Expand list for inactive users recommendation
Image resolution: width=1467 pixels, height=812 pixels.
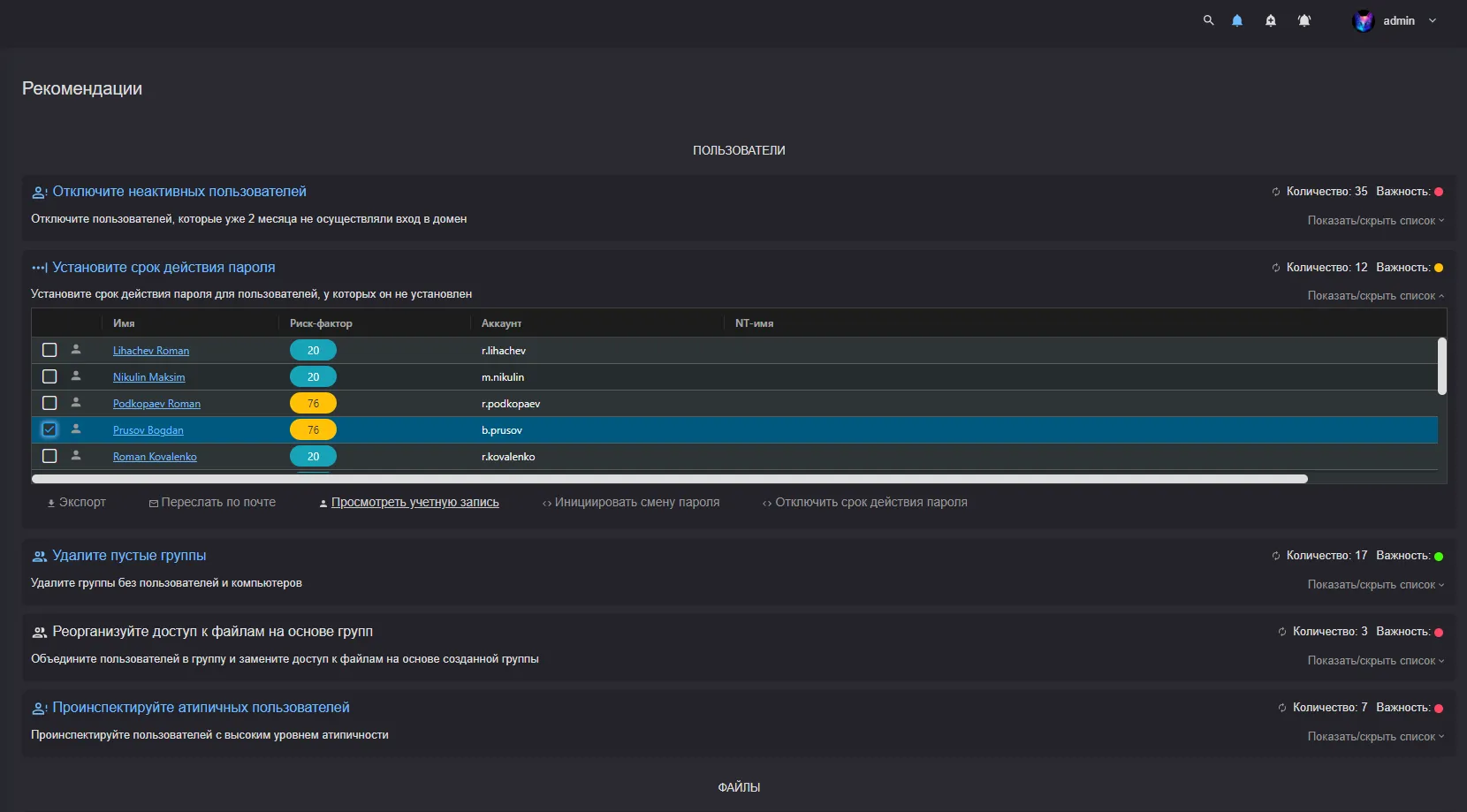click(1375, 221)
